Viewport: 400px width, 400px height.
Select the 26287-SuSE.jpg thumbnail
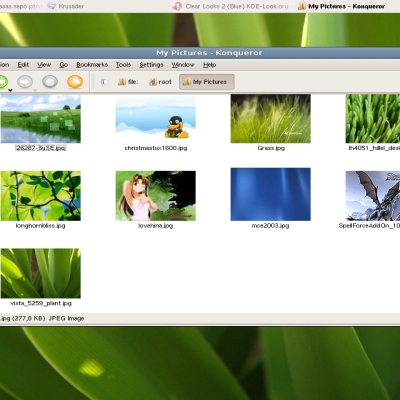click(x=40, y=119)
